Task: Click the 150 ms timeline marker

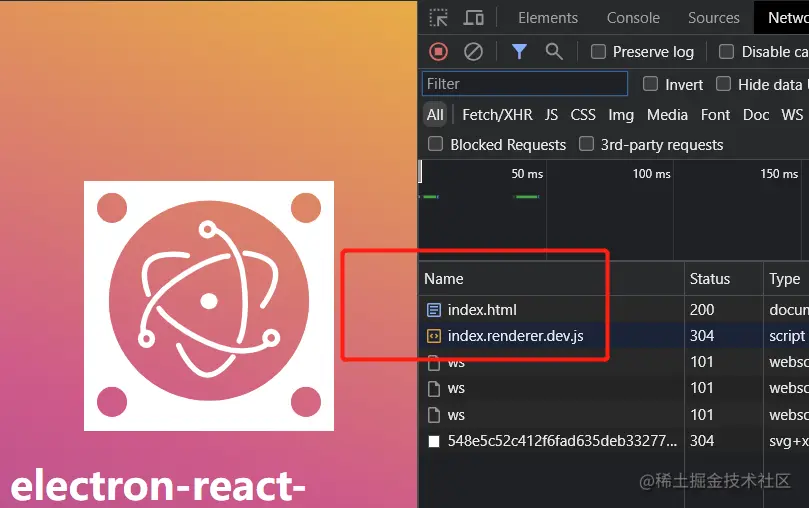Action: [779, 174]
